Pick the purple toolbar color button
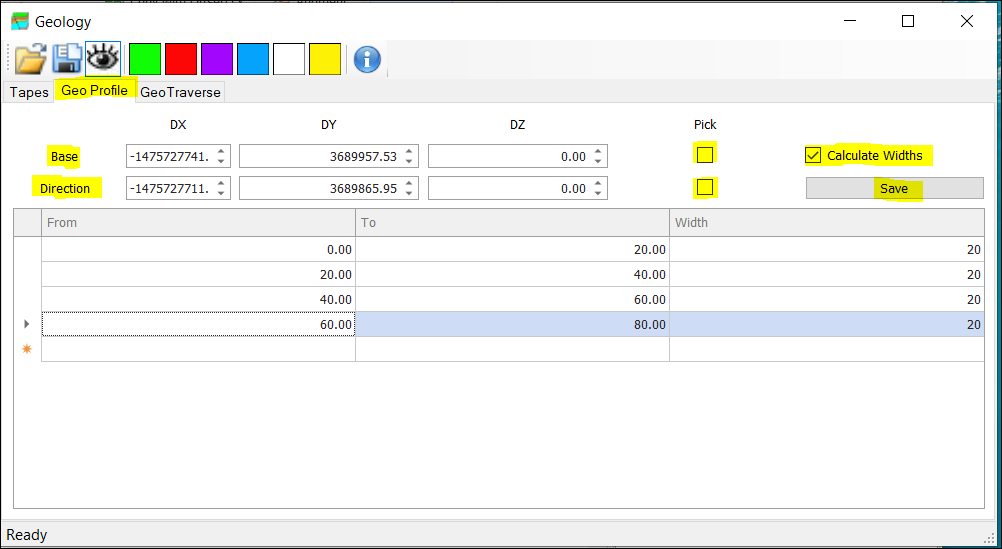 point(217,59)
